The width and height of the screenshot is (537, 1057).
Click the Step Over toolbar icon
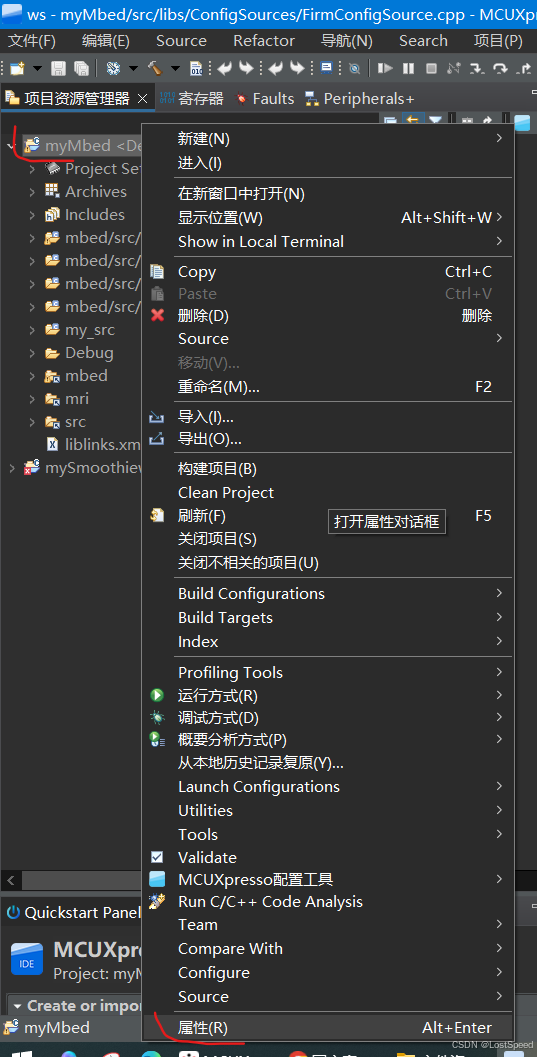click(501, 68)
